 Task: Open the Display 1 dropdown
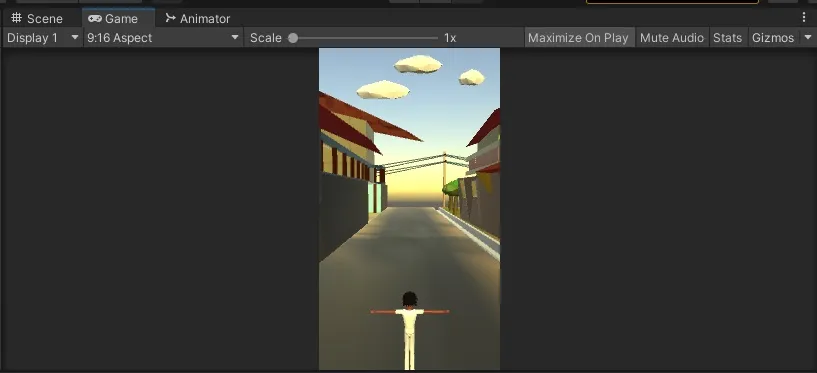tap(43, 38)
